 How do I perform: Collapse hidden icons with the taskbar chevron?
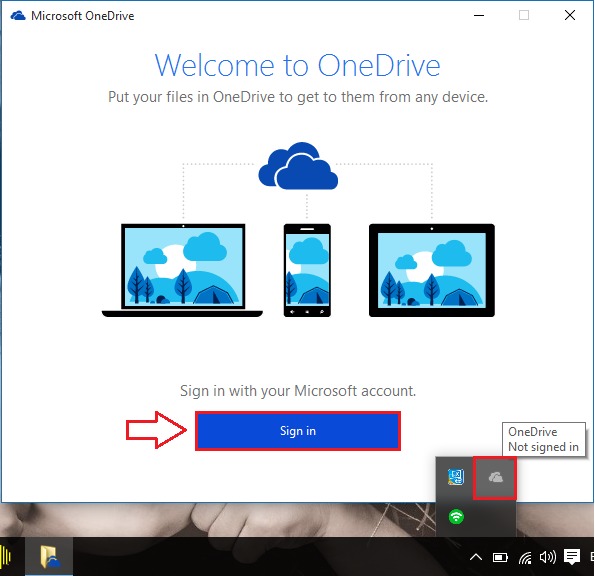tap(476, 557)
